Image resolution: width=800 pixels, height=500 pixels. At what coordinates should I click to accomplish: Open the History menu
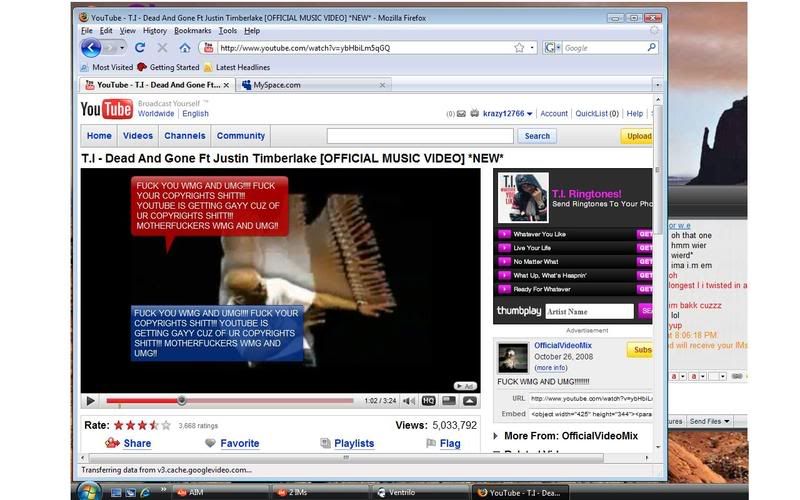[x=155, y=31]
